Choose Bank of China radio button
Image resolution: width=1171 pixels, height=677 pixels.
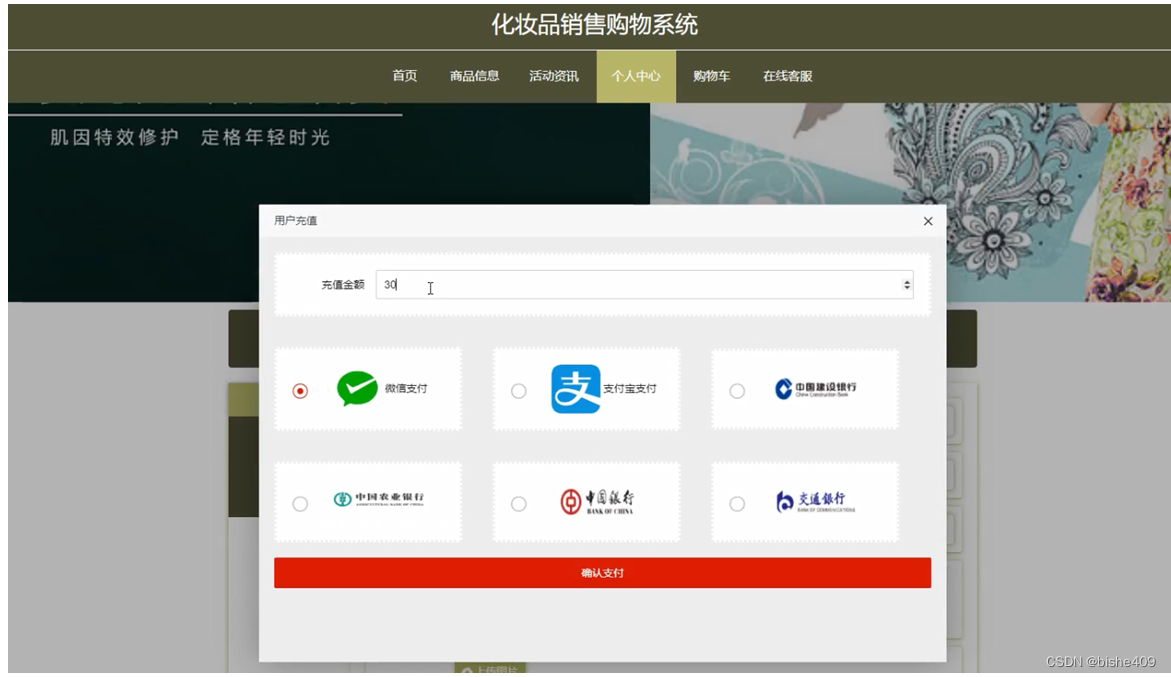pyautogui.click(x=518, y=504)
